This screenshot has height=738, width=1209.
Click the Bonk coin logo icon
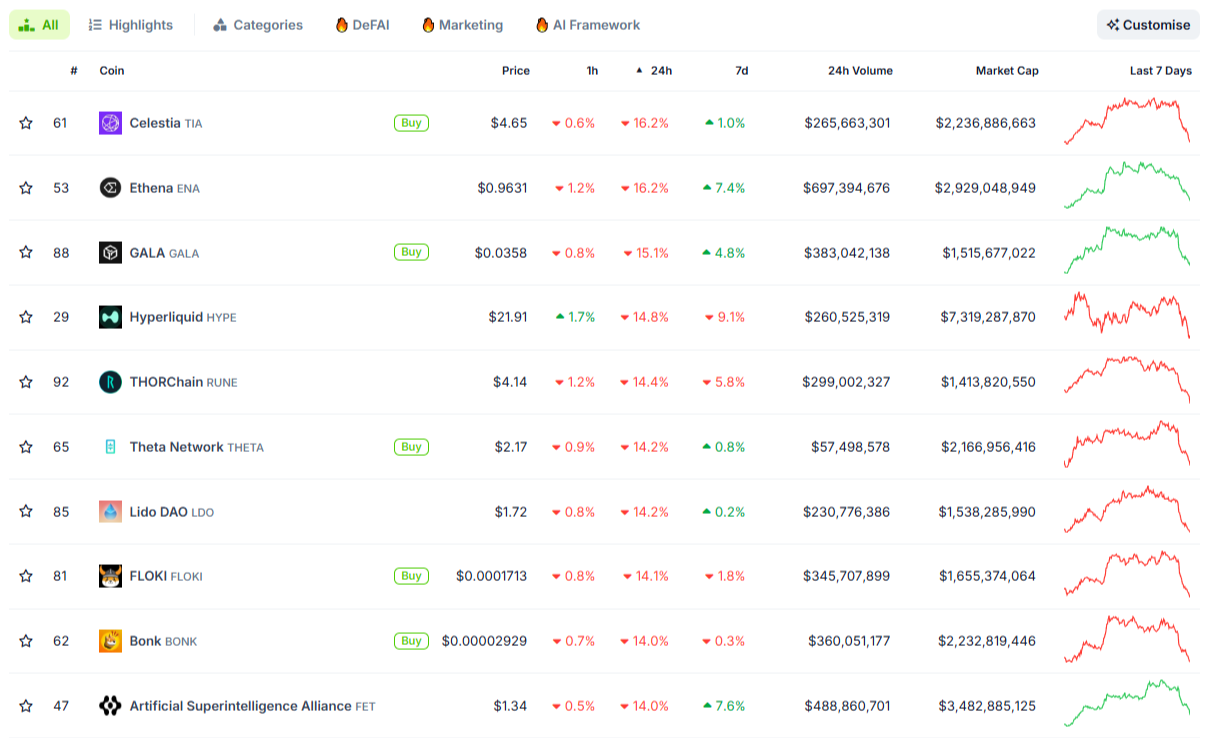pos(110,641)
